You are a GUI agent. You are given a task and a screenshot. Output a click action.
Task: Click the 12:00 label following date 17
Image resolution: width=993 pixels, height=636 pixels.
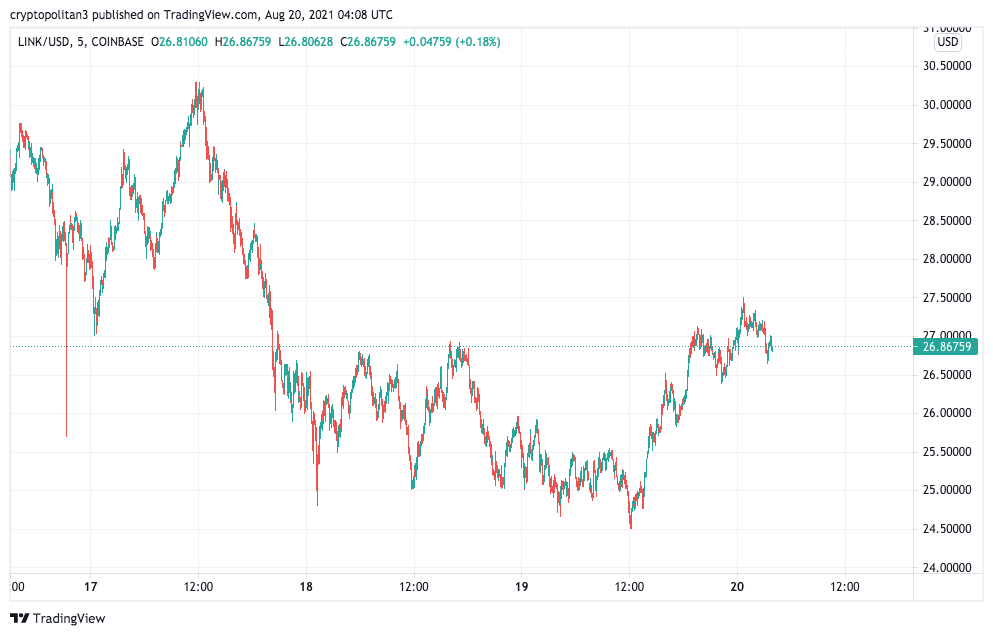[198, 587]
